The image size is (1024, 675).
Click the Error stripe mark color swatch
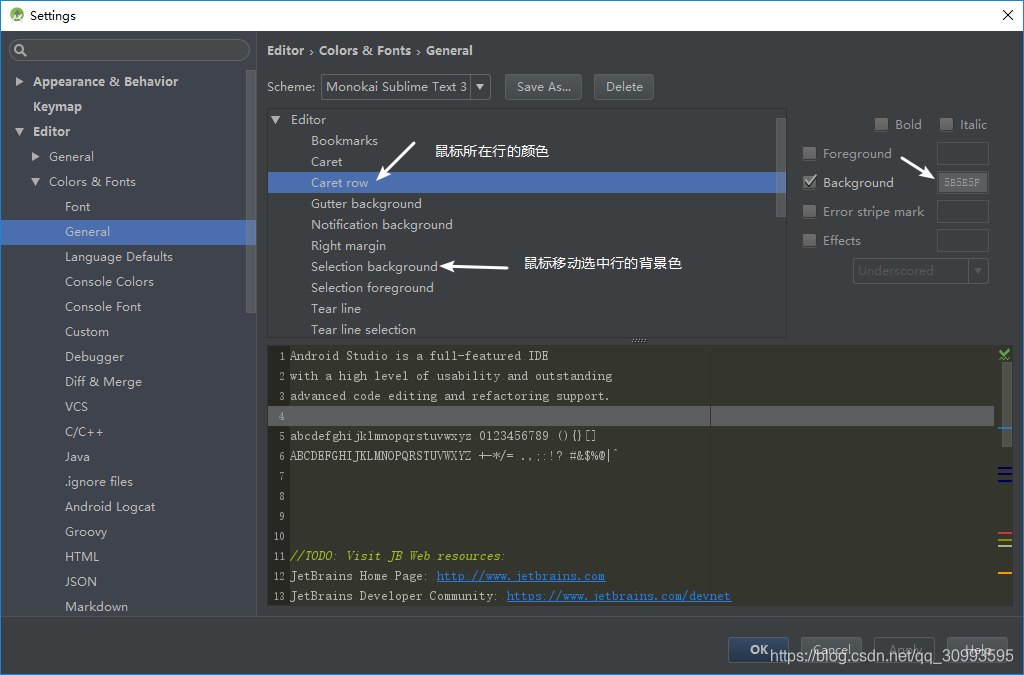tap(963, 212)
